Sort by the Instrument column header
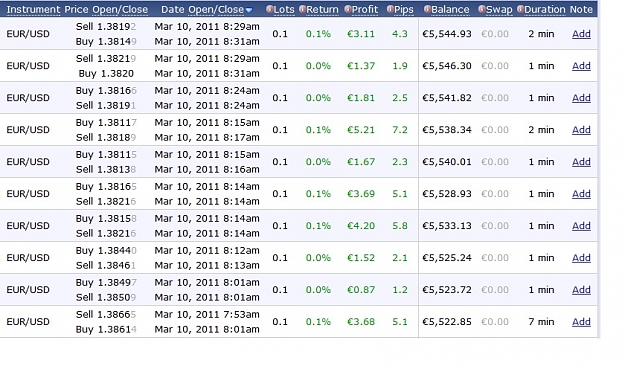Image resolution: width=625 pixels, height=366 pixels. pos(33,10)
